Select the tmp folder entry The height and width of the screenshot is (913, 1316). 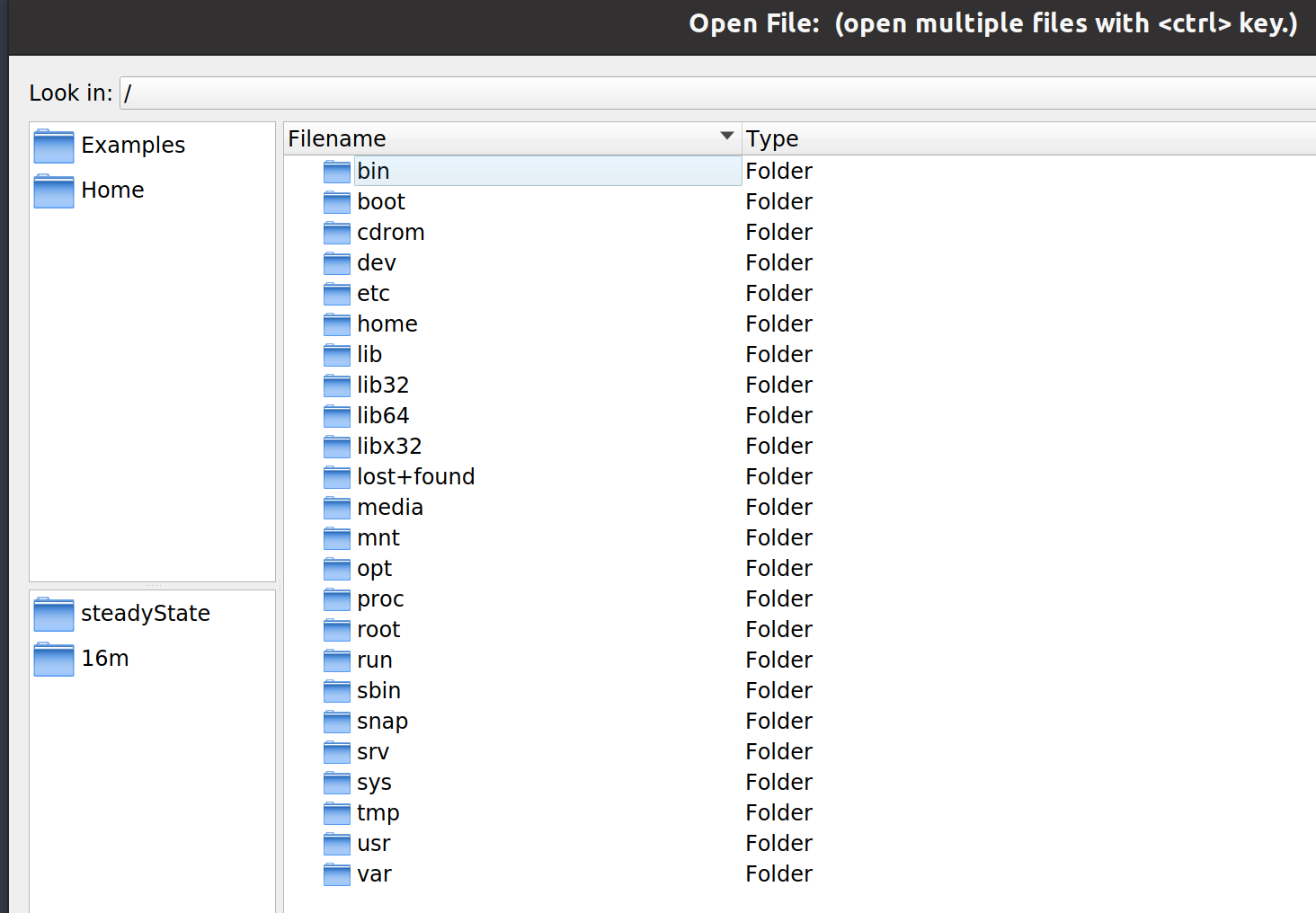coord(378,813)
